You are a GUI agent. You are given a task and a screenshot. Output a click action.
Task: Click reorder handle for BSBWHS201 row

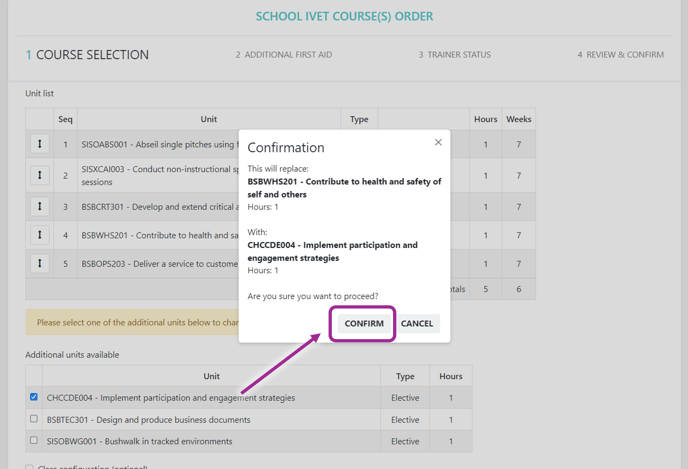tap(39, 235)
